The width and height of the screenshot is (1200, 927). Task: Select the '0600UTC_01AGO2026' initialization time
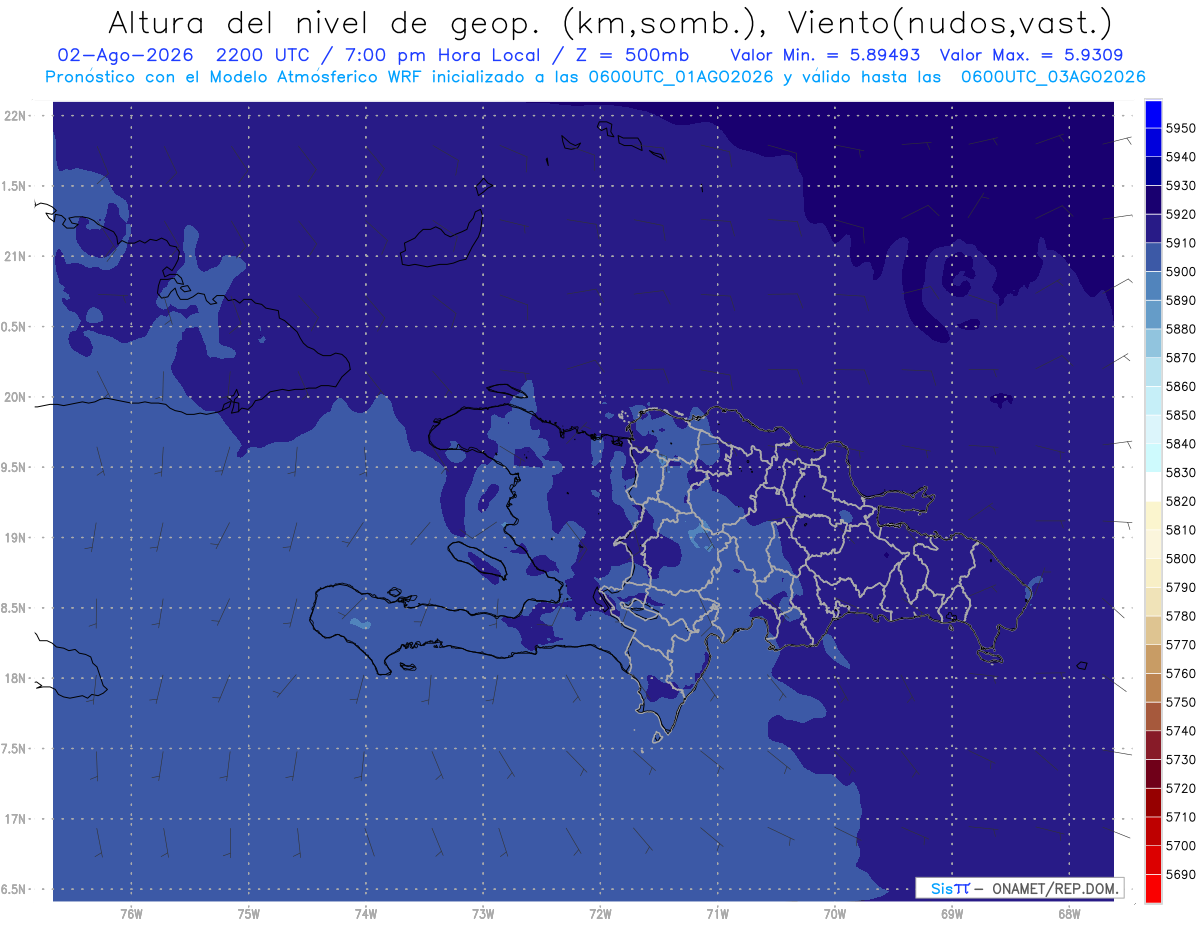pos(683,77)
